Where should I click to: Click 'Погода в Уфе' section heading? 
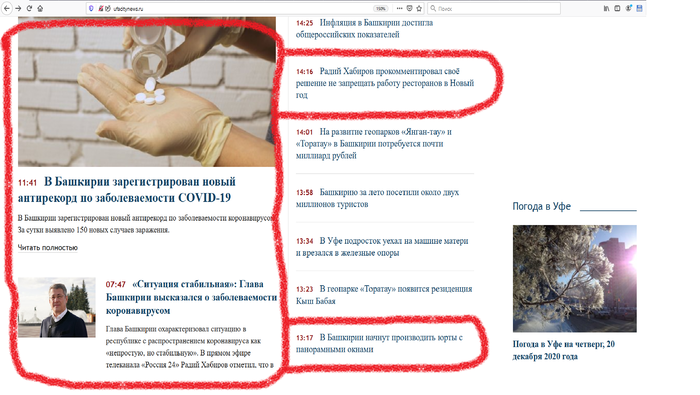[542, 206]
